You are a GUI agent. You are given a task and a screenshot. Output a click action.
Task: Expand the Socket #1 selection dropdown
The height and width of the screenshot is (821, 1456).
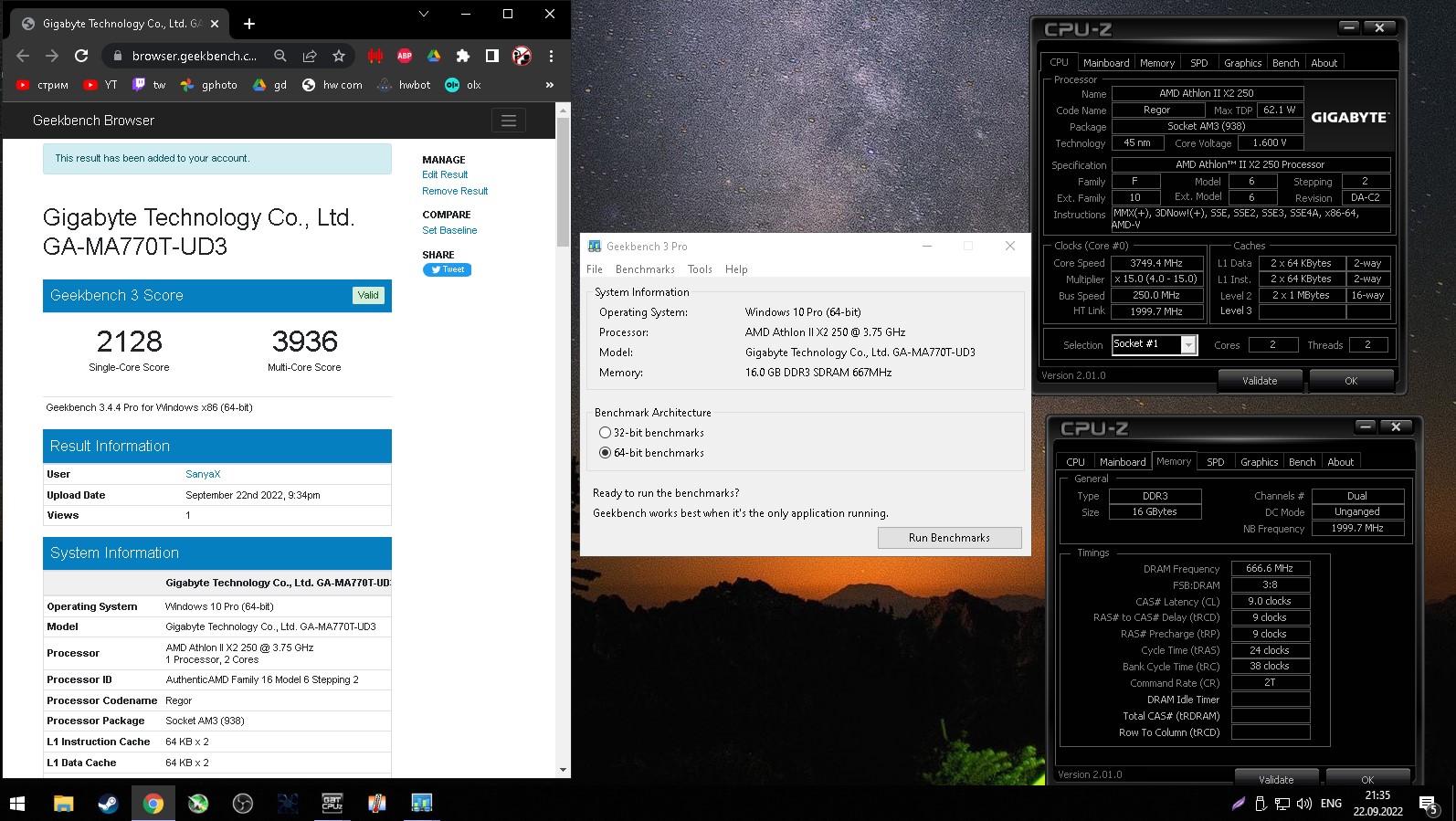click(1188, 344)
